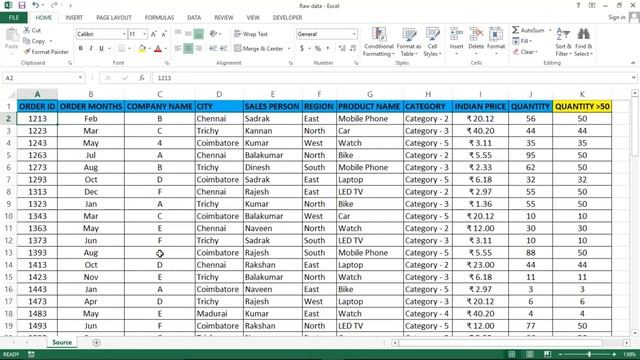Open Find & Select binoculars menu
This screenshot has height=360, width=640.
coord(583,42)
